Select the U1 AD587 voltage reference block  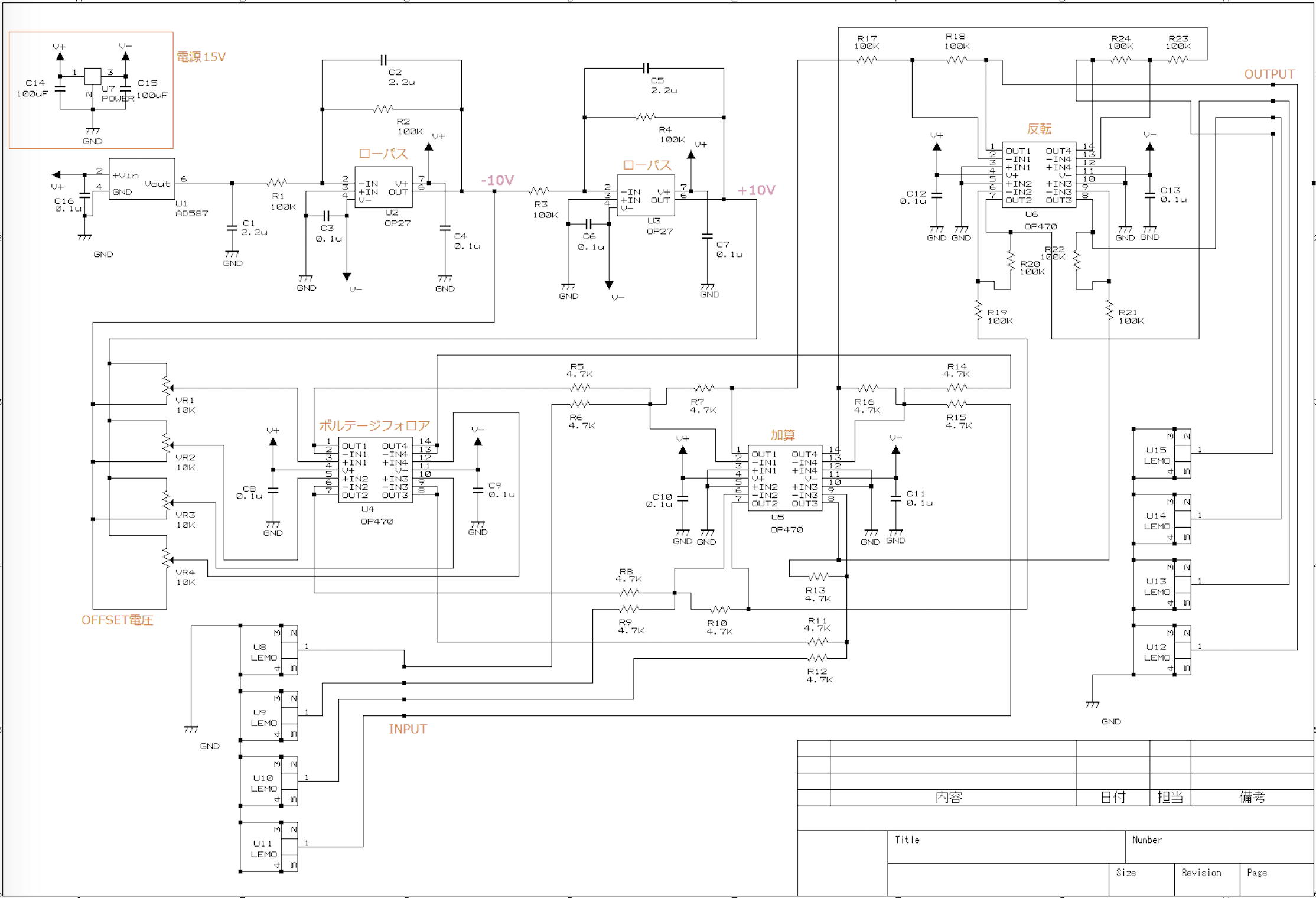point(141,179)
